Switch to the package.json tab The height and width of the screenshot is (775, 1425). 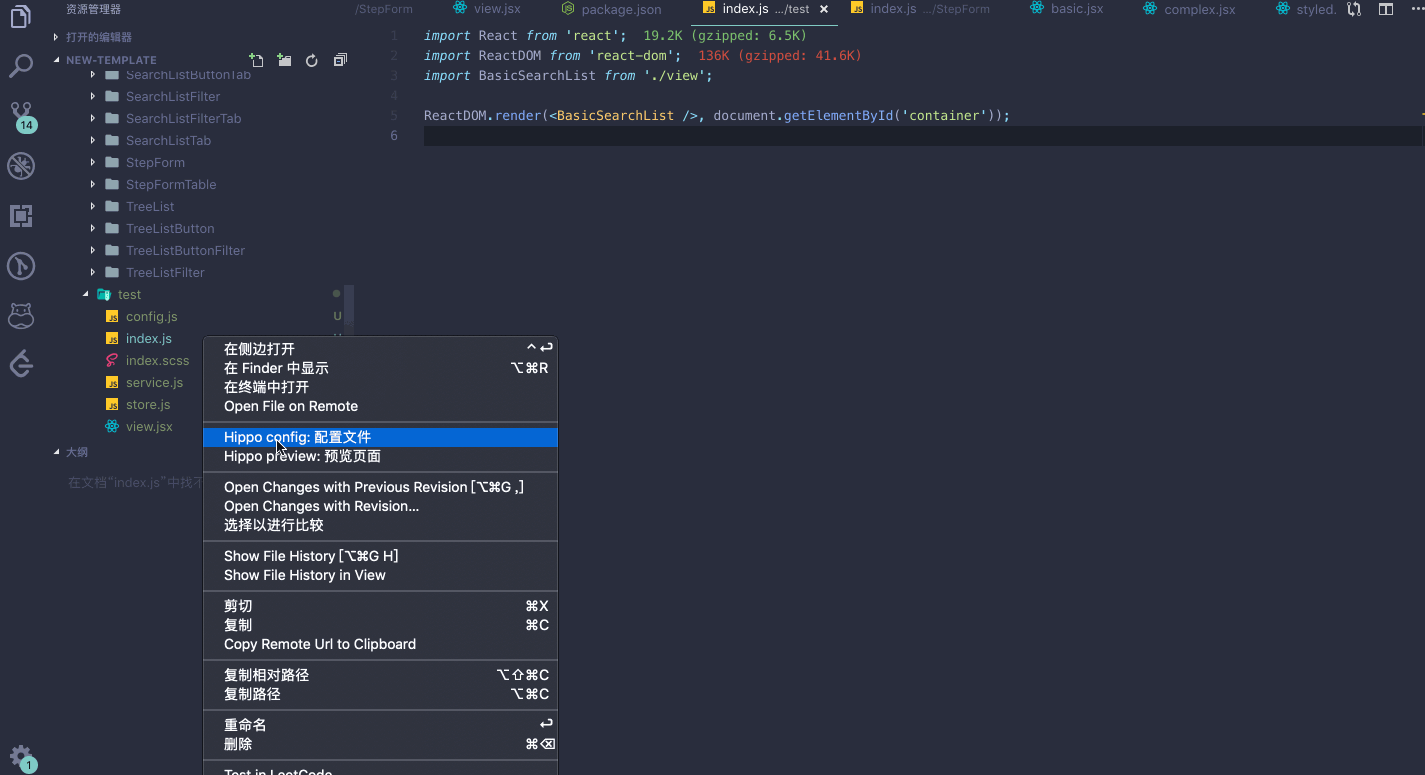[620, 9]
